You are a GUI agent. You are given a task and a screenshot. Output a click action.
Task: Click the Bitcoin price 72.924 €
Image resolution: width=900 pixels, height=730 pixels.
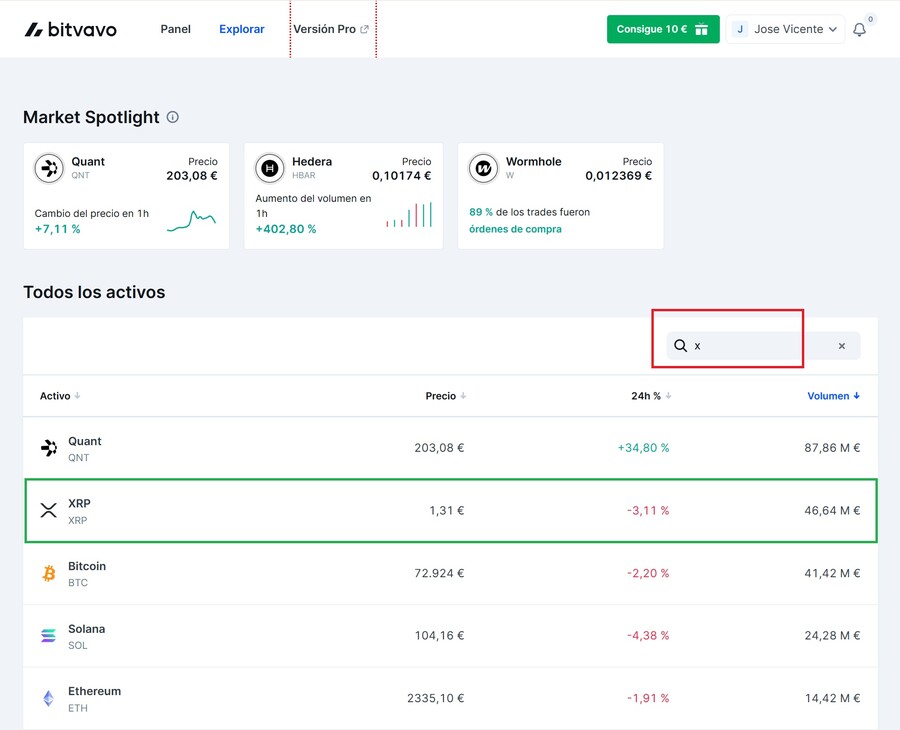(439, 573)
